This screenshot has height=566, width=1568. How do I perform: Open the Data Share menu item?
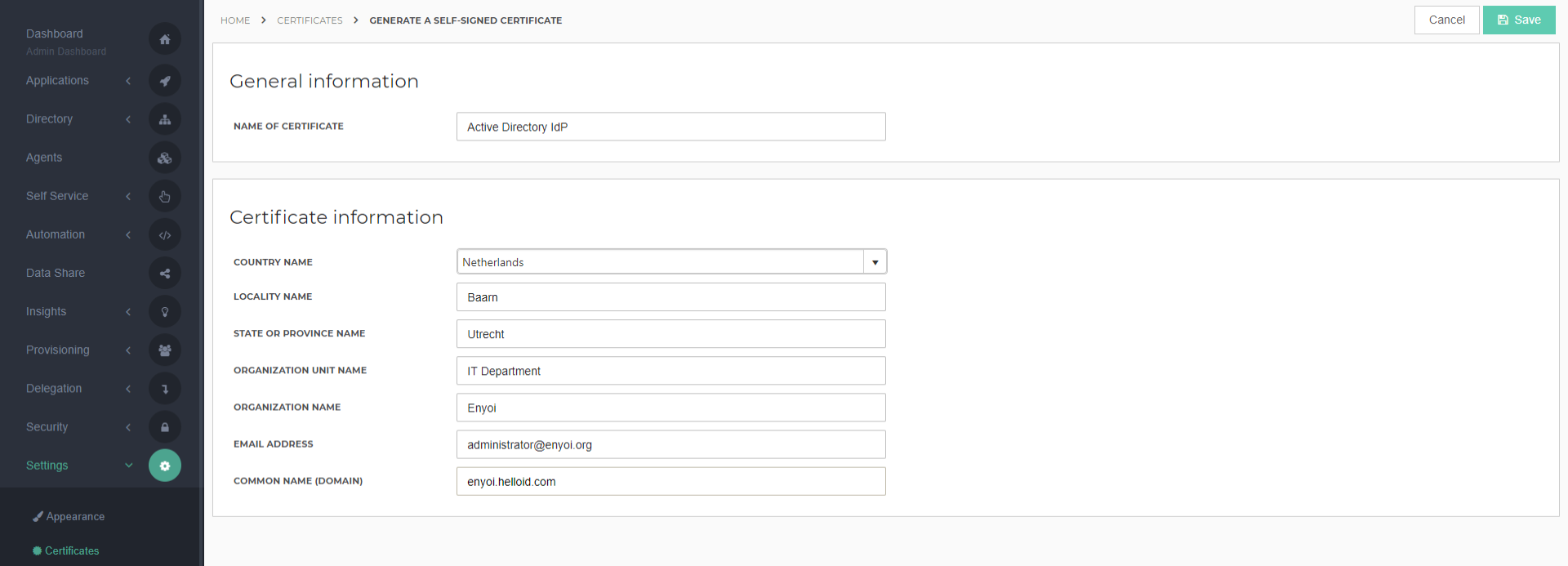(56, 273)
